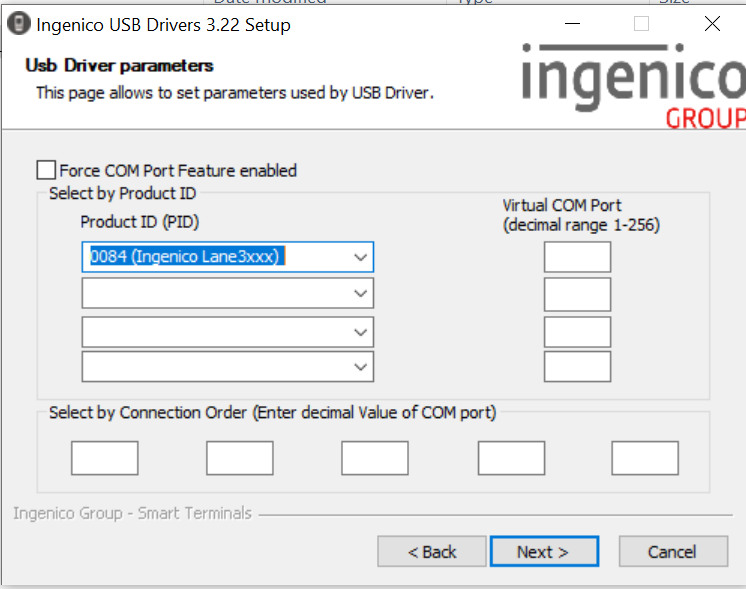Click the first Connection Order COM port box
746x589 pixels.
tap(104, 458)
